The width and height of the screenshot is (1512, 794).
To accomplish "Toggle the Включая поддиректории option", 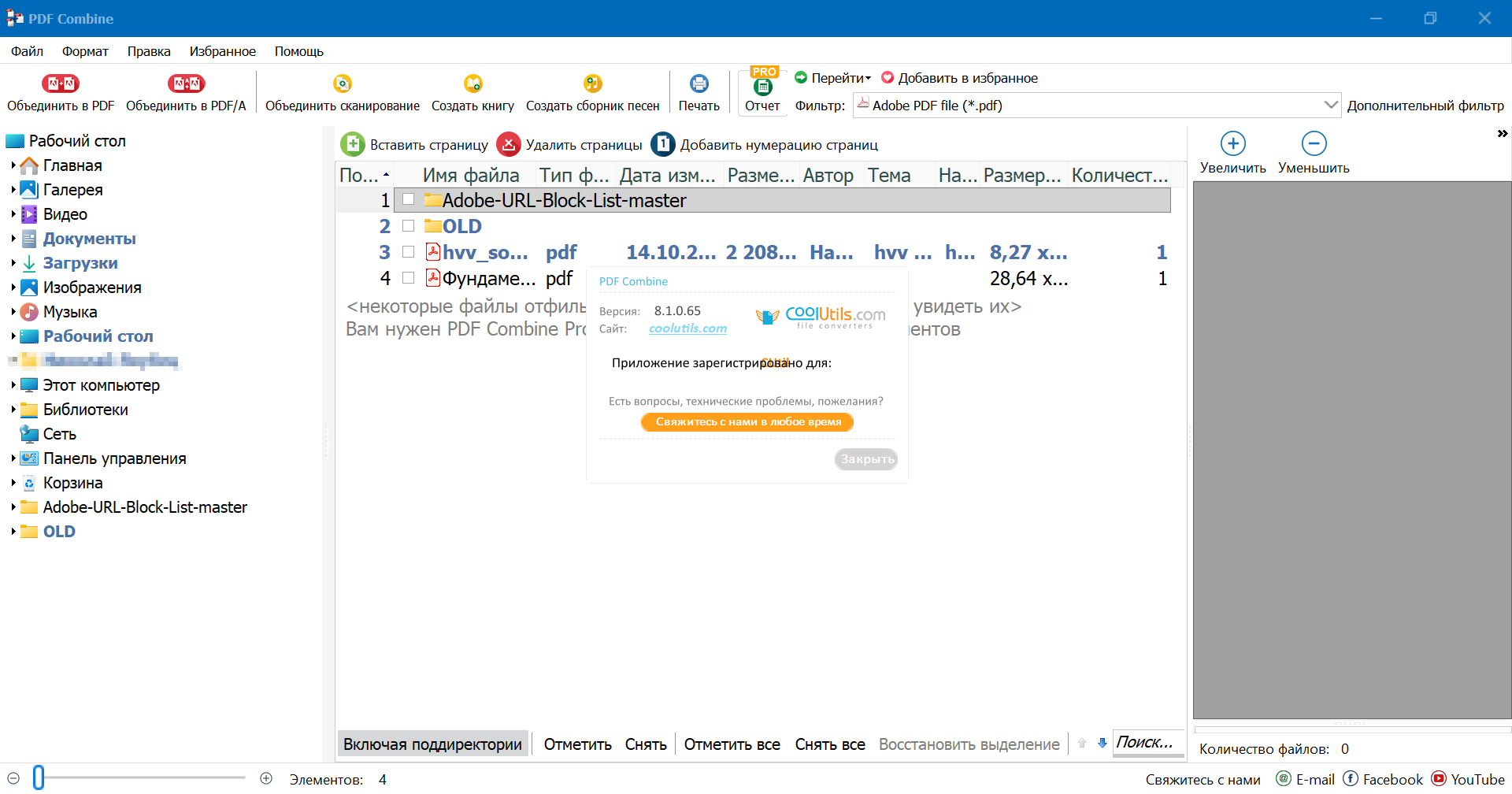I will 432,744.
